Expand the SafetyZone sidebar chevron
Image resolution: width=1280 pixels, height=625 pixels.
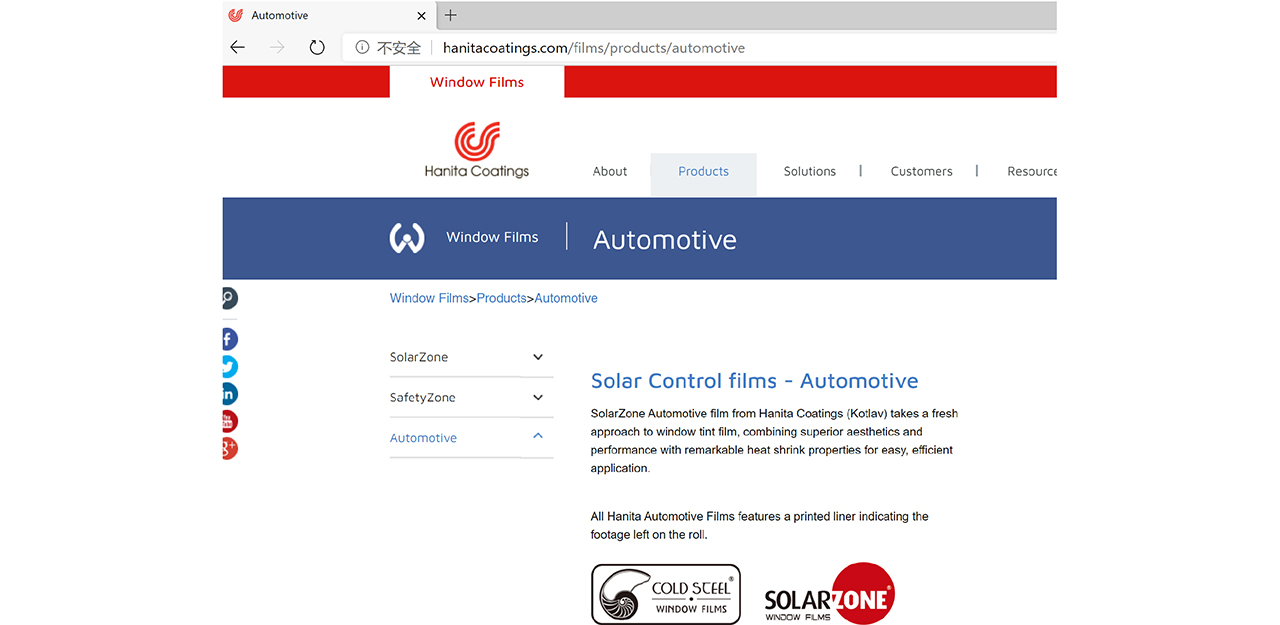538,397
